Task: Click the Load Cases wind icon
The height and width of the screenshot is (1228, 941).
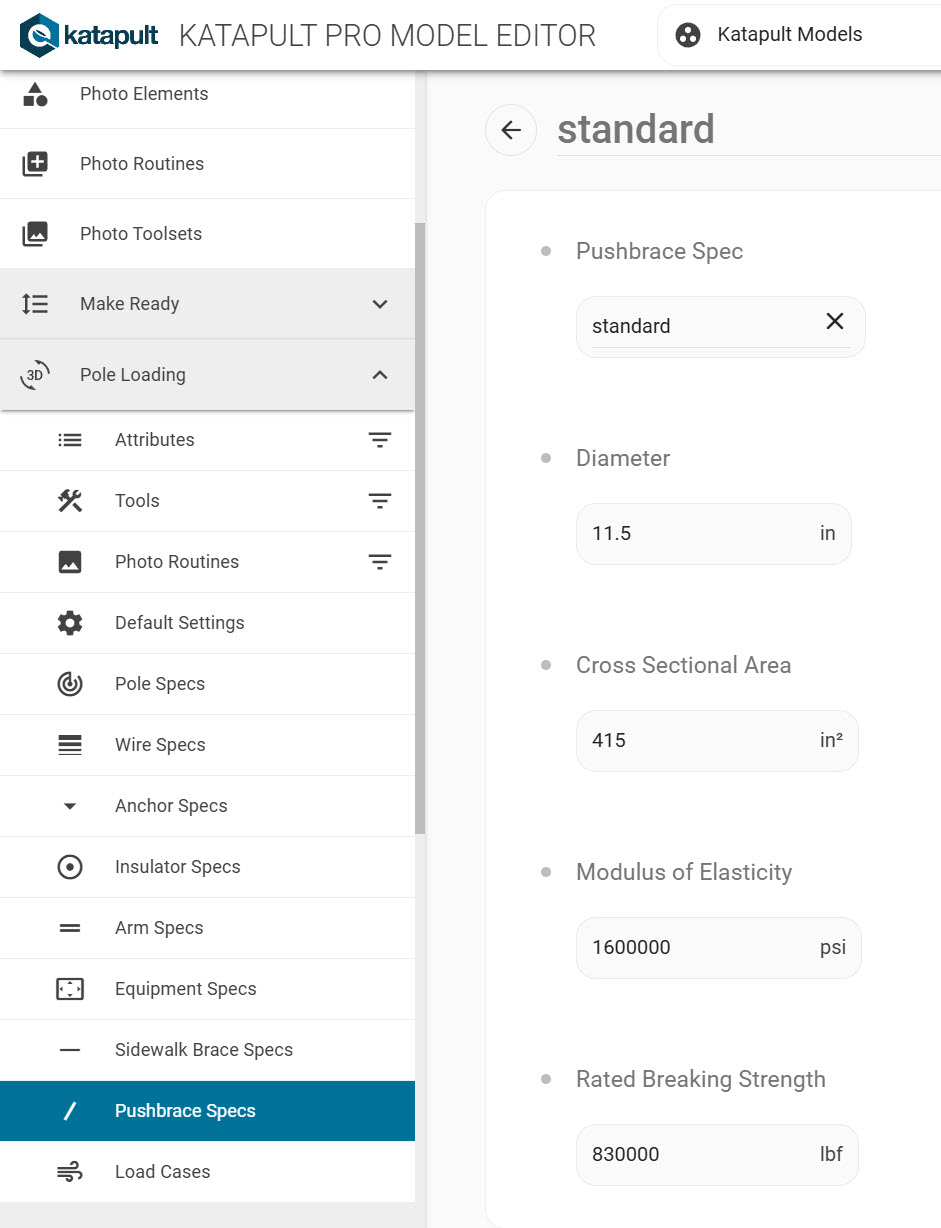Action: (x=70, y=1172)
